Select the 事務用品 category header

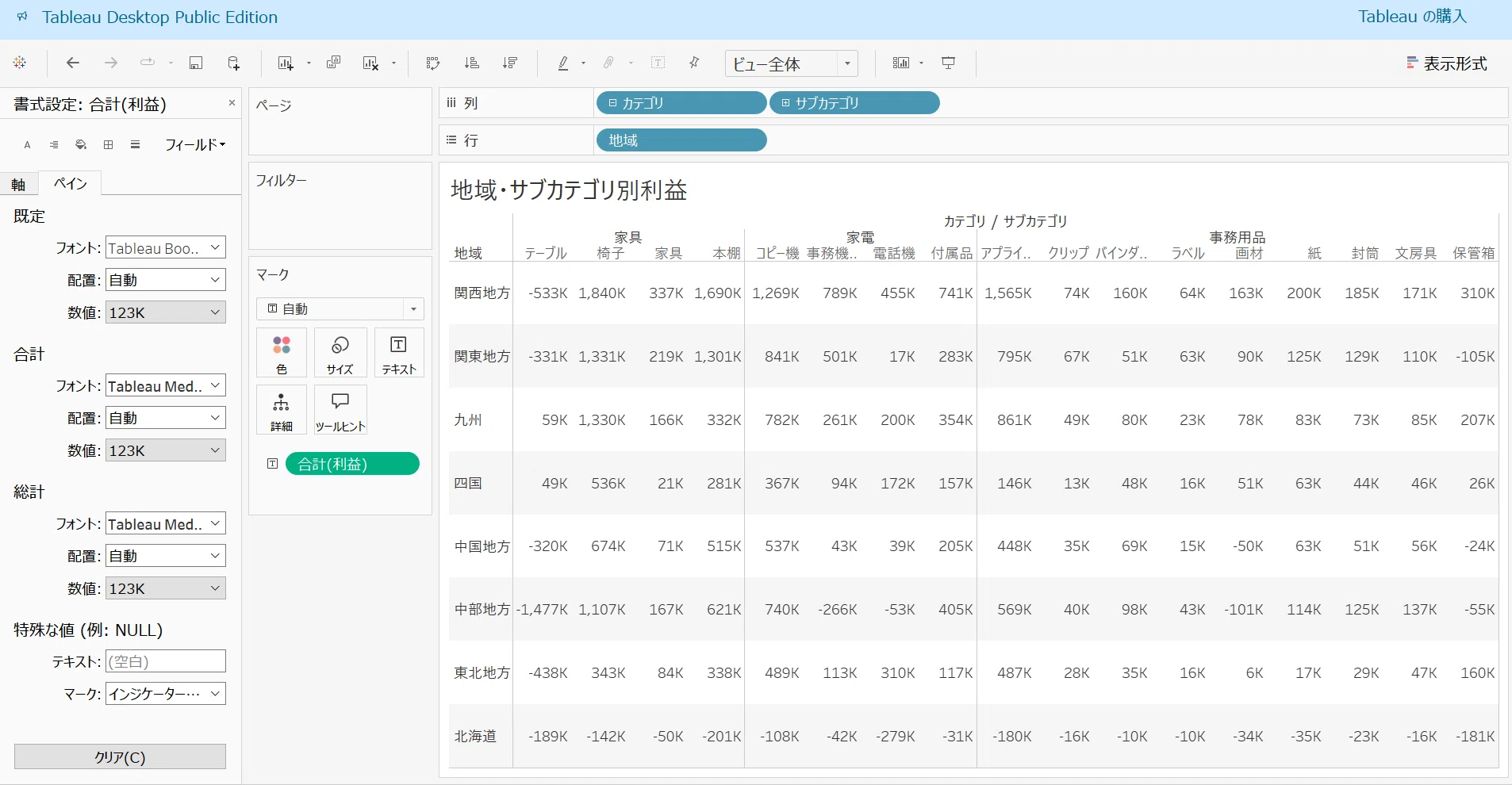tap(1238, 237)
